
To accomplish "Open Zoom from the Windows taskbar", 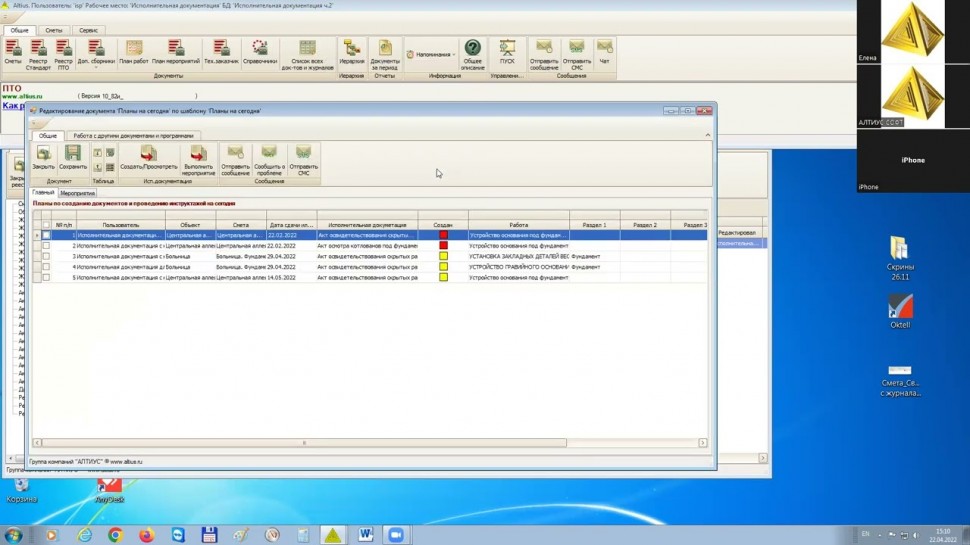I will pyautogui.click(x=394, y=535).
